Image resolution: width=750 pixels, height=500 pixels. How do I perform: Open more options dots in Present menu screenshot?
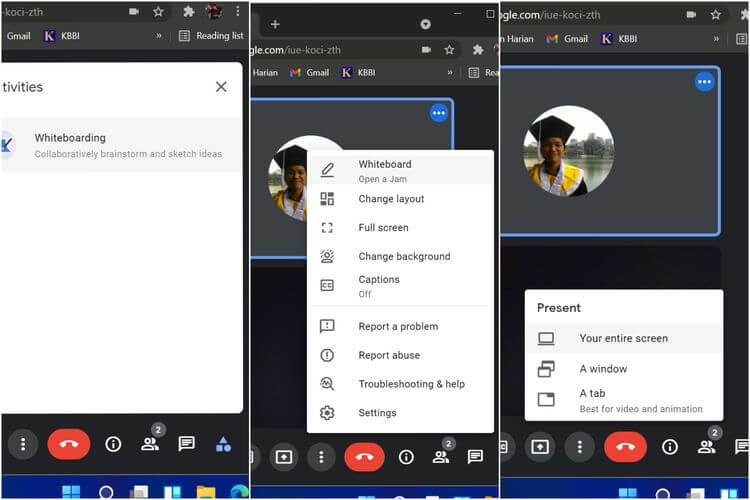pos(579,447)
